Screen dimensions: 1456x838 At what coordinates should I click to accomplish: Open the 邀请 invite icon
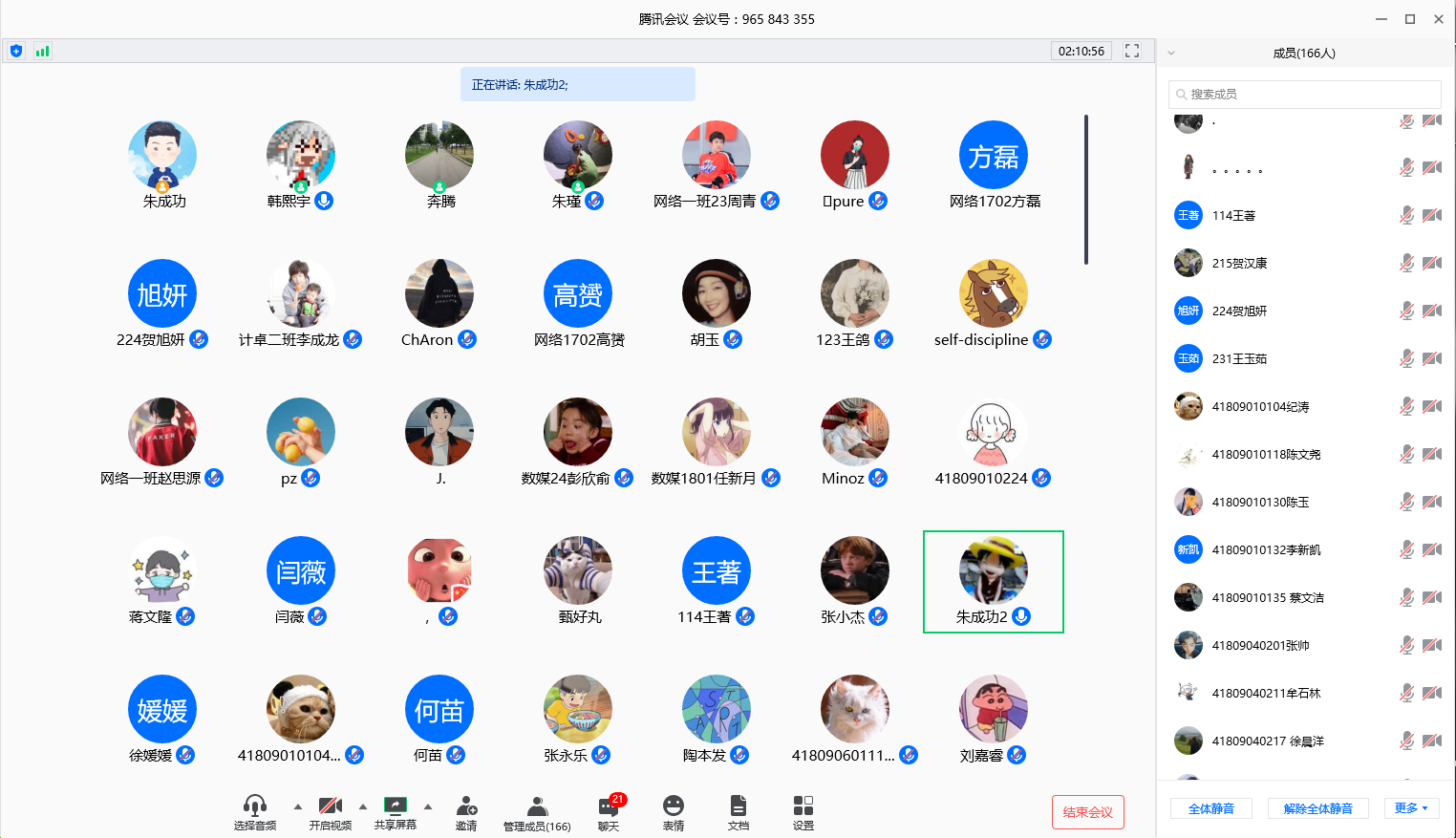point(466,810)
